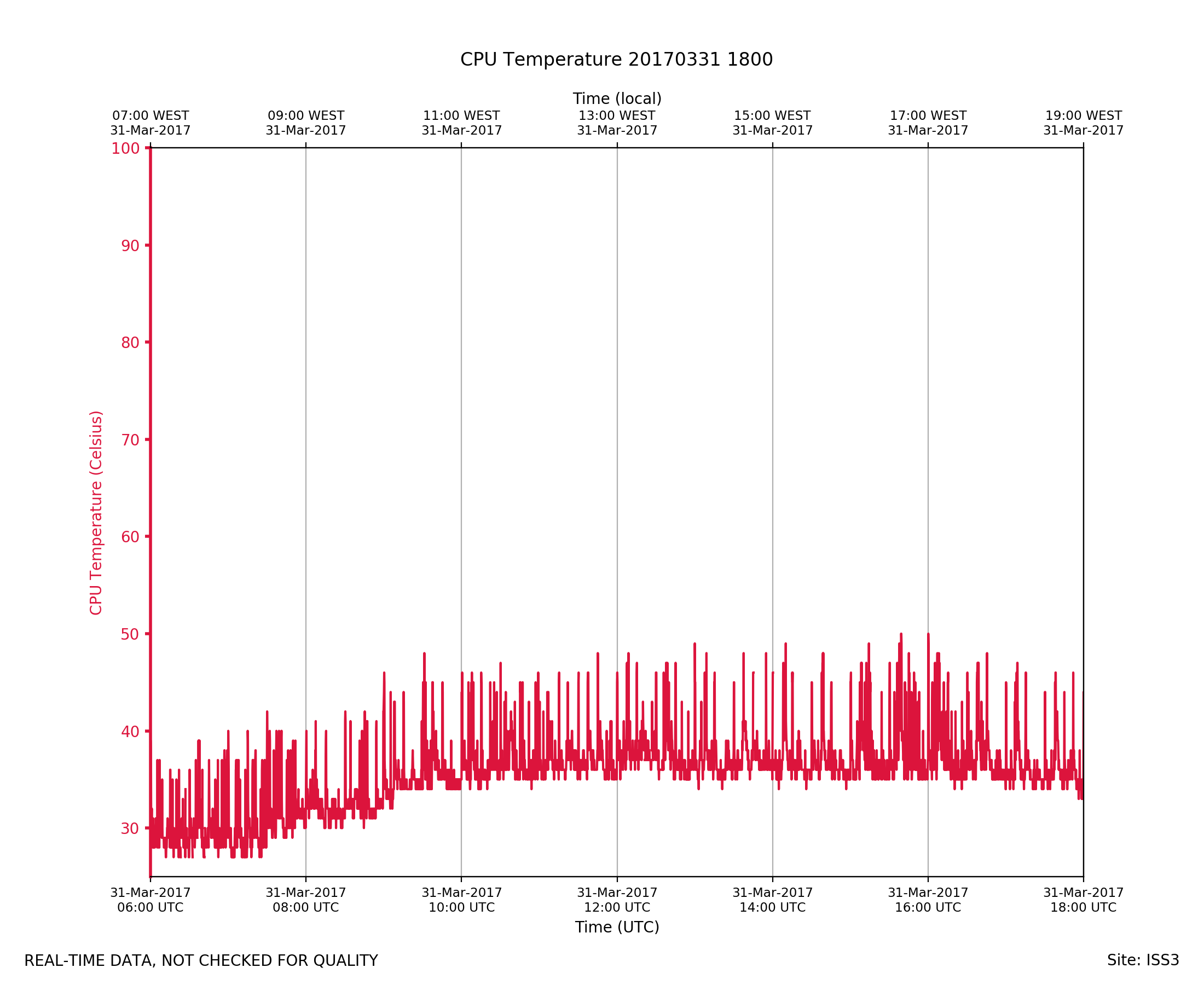1204x985 pixels.
Task: Click the CPU Temperature (Celsius) y-axis label
Action: coord(96,512)
